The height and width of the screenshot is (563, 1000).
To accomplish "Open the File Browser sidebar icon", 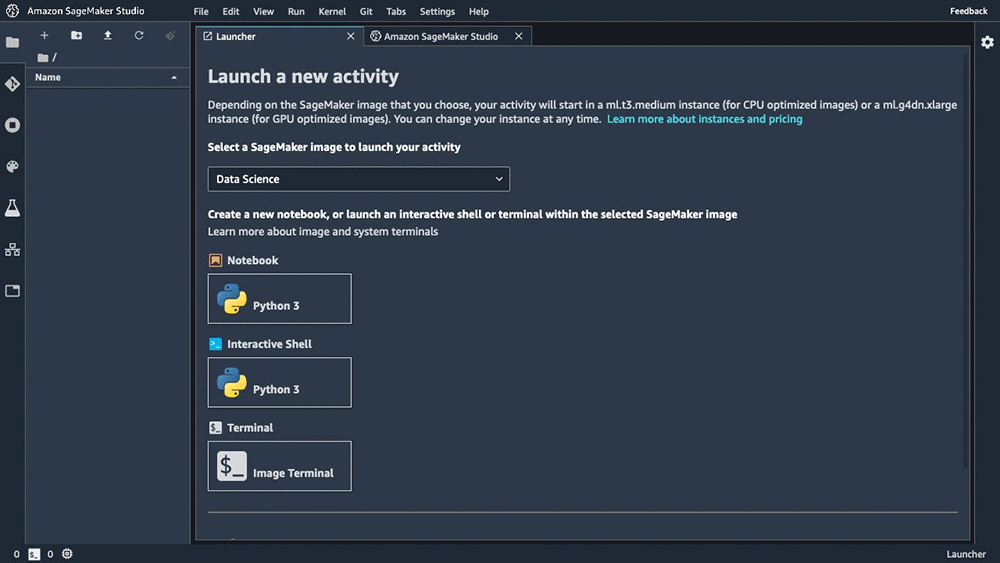I will (12, 43).
